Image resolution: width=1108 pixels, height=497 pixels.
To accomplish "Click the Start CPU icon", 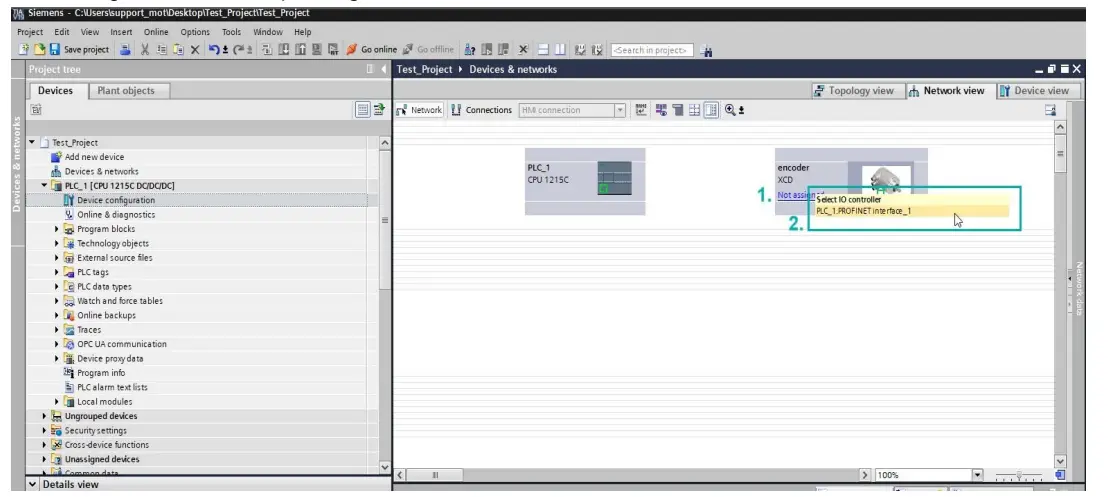I will click(x=486, y=49).
